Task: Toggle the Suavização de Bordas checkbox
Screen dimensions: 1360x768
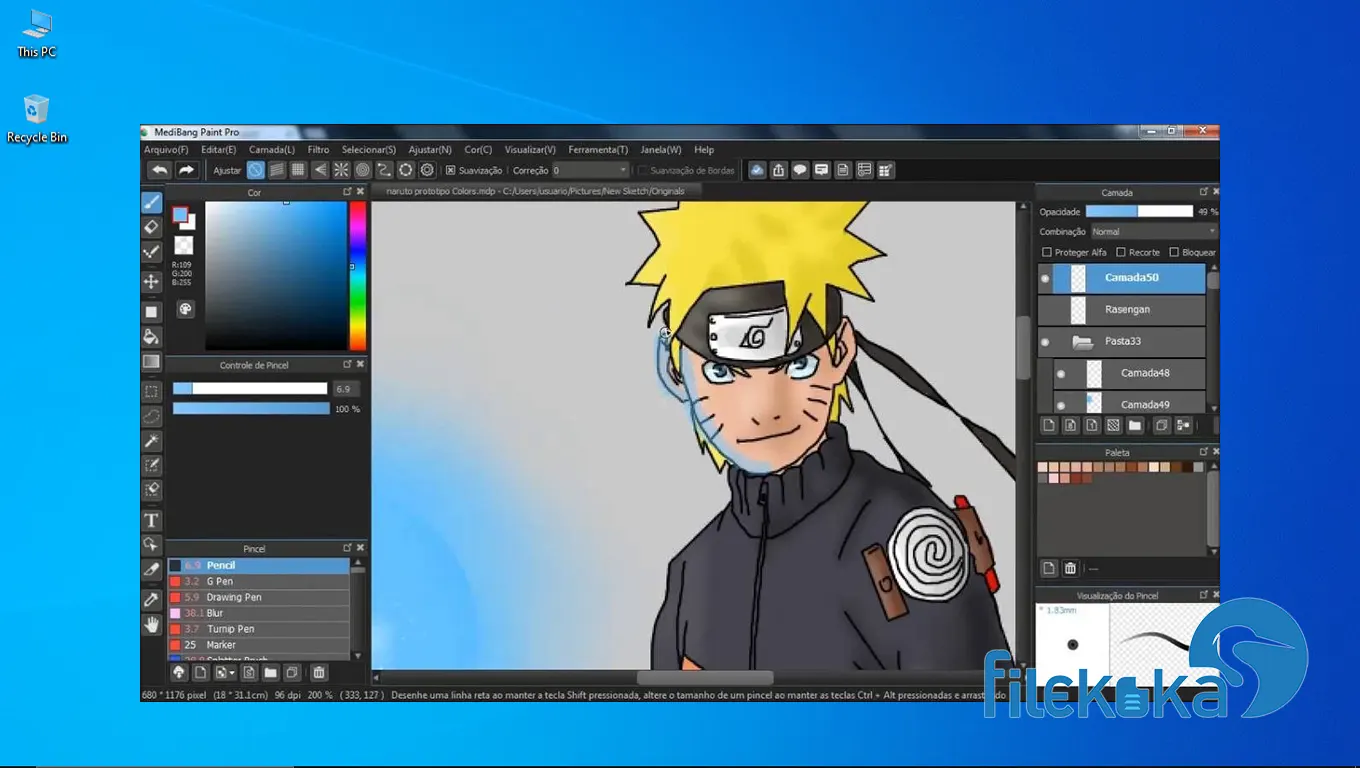Action: pyautogui.click(x=643, y=170)
